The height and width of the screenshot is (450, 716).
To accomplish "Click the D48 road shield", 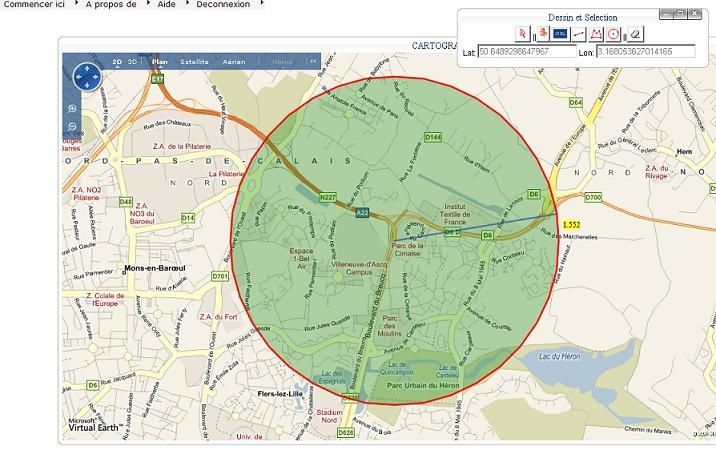I will coord(126,201).
